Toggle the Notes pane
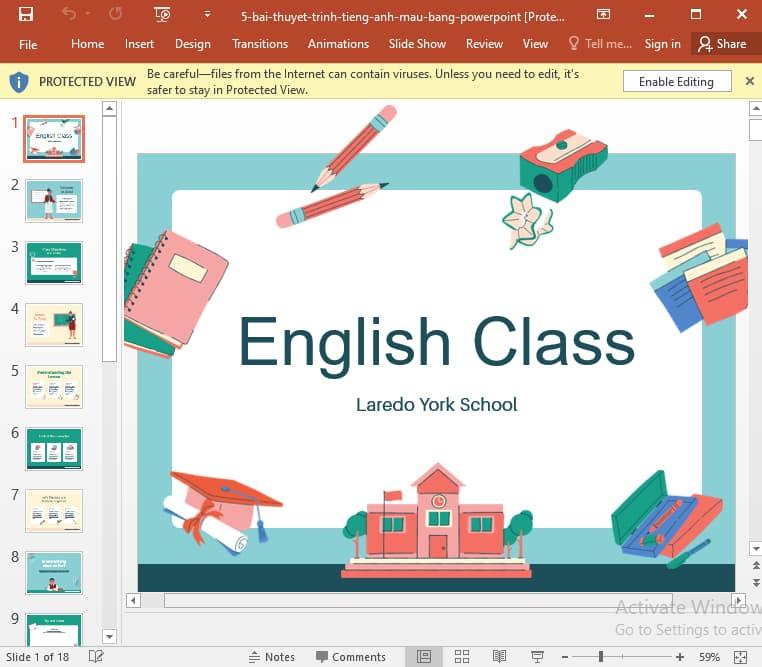Viewport: 762px width, 667px height. [272, 657]
